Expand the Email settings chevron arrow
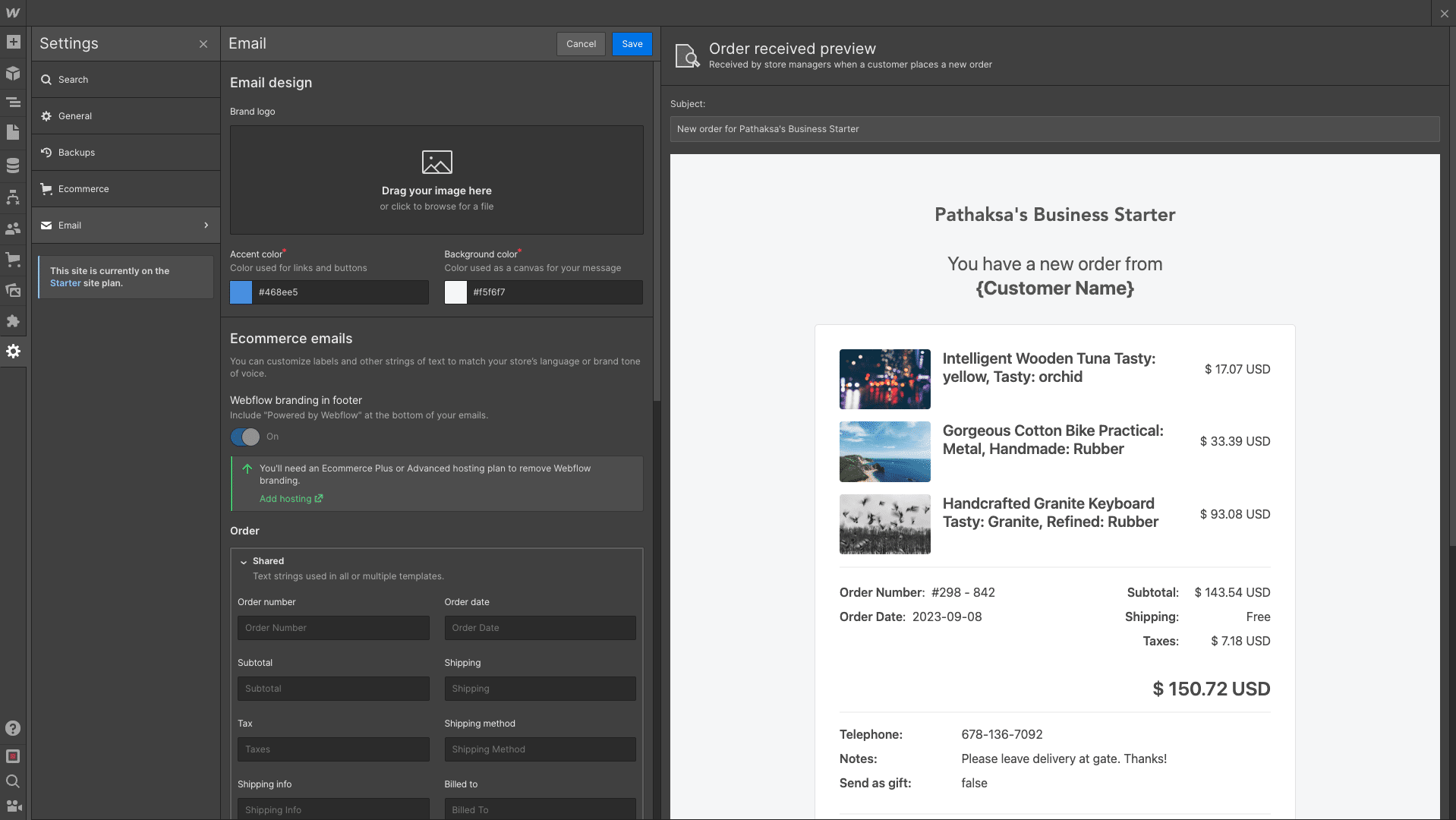 click(x=206, y=225)
